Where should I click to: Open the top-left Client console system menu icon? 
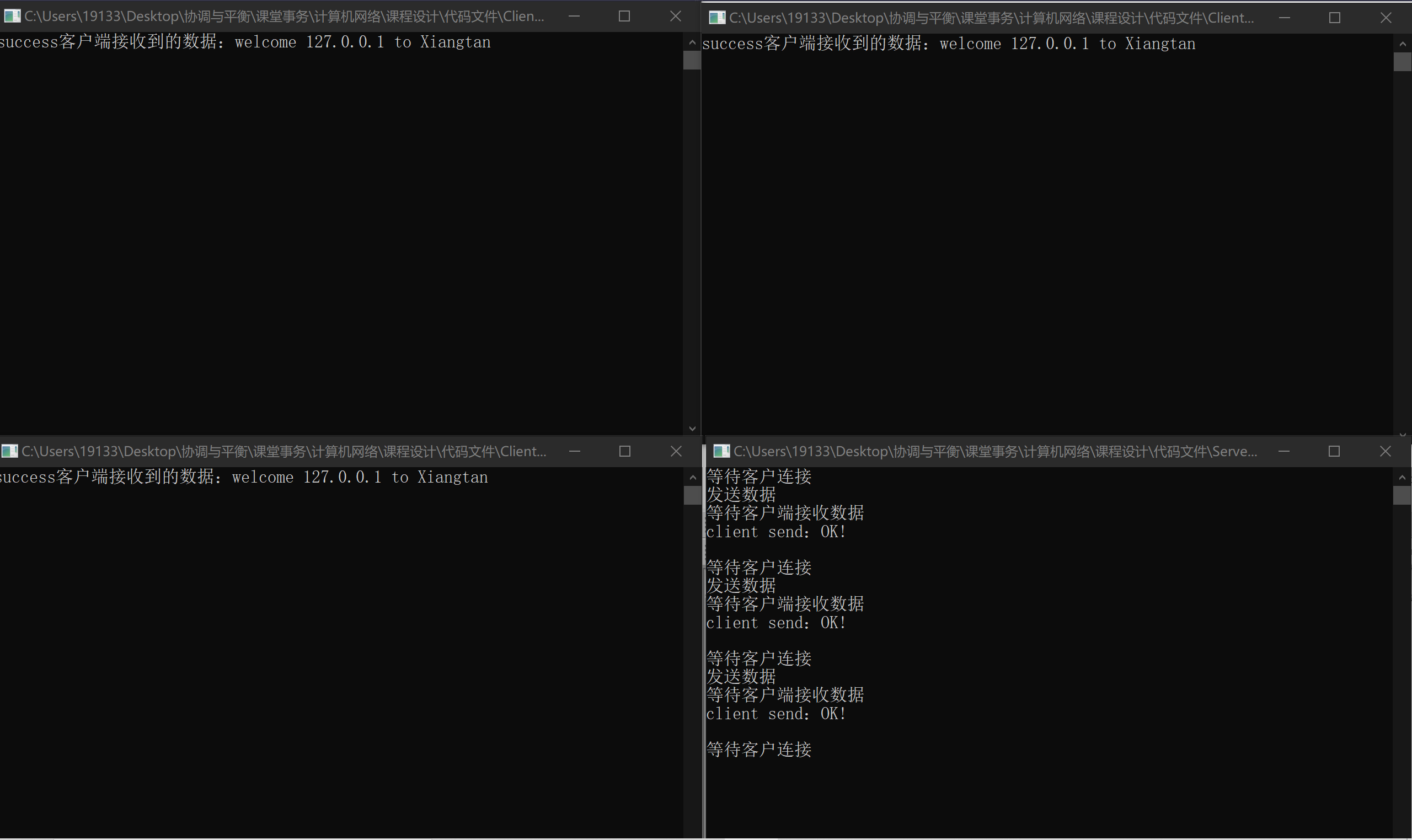12,16
